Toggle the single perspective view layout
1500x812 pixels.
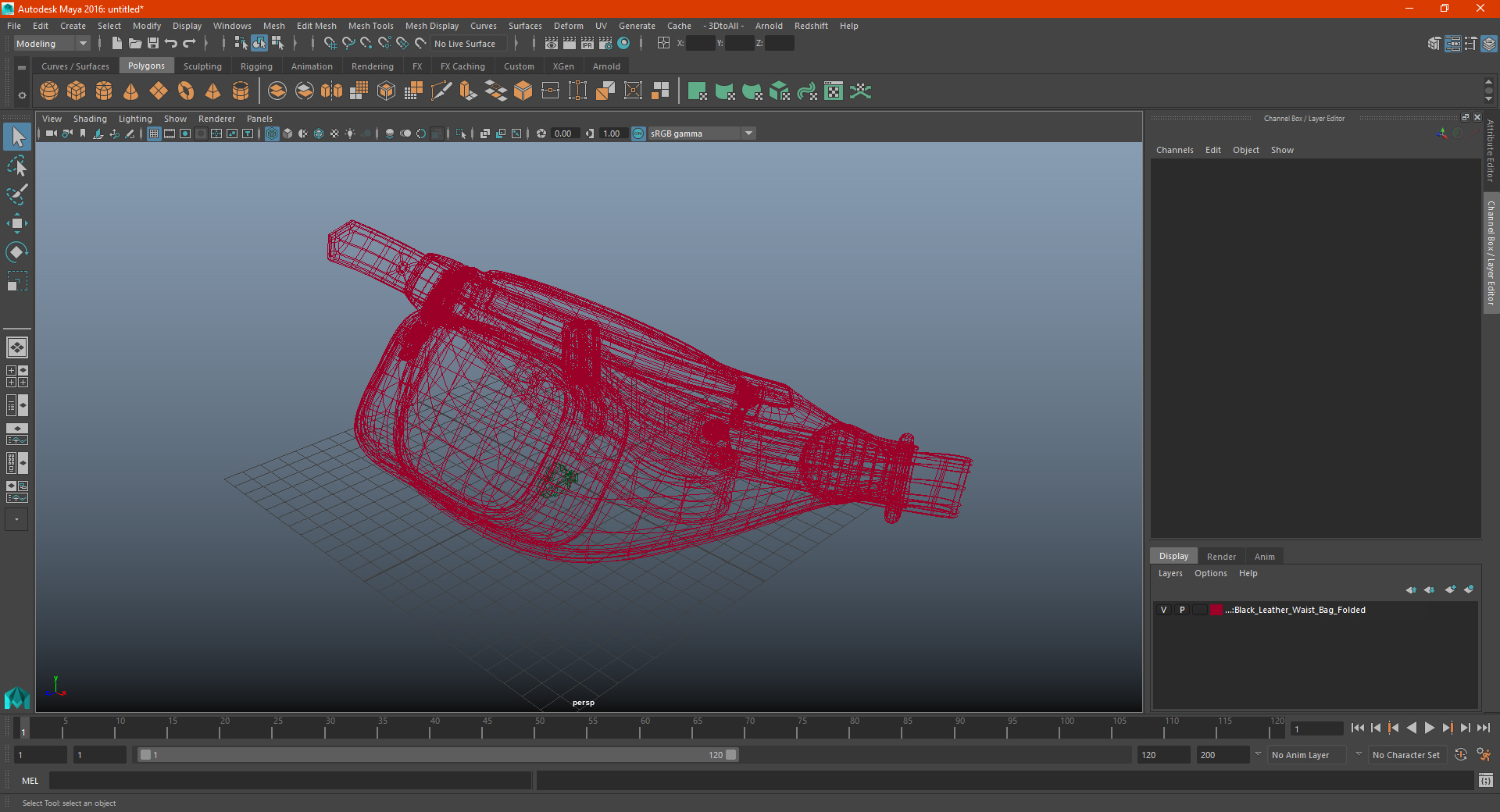(x=17, y=347)
